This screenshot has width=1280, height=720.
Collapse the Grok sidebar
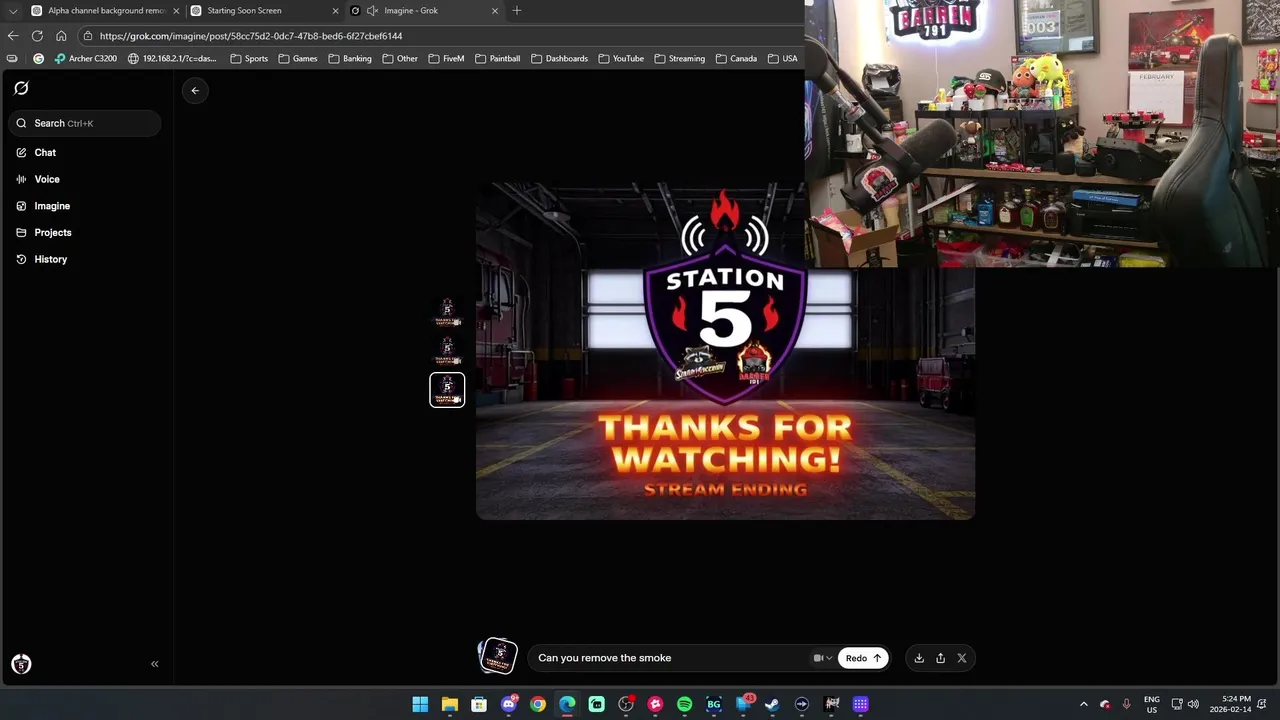click(154, 664)
